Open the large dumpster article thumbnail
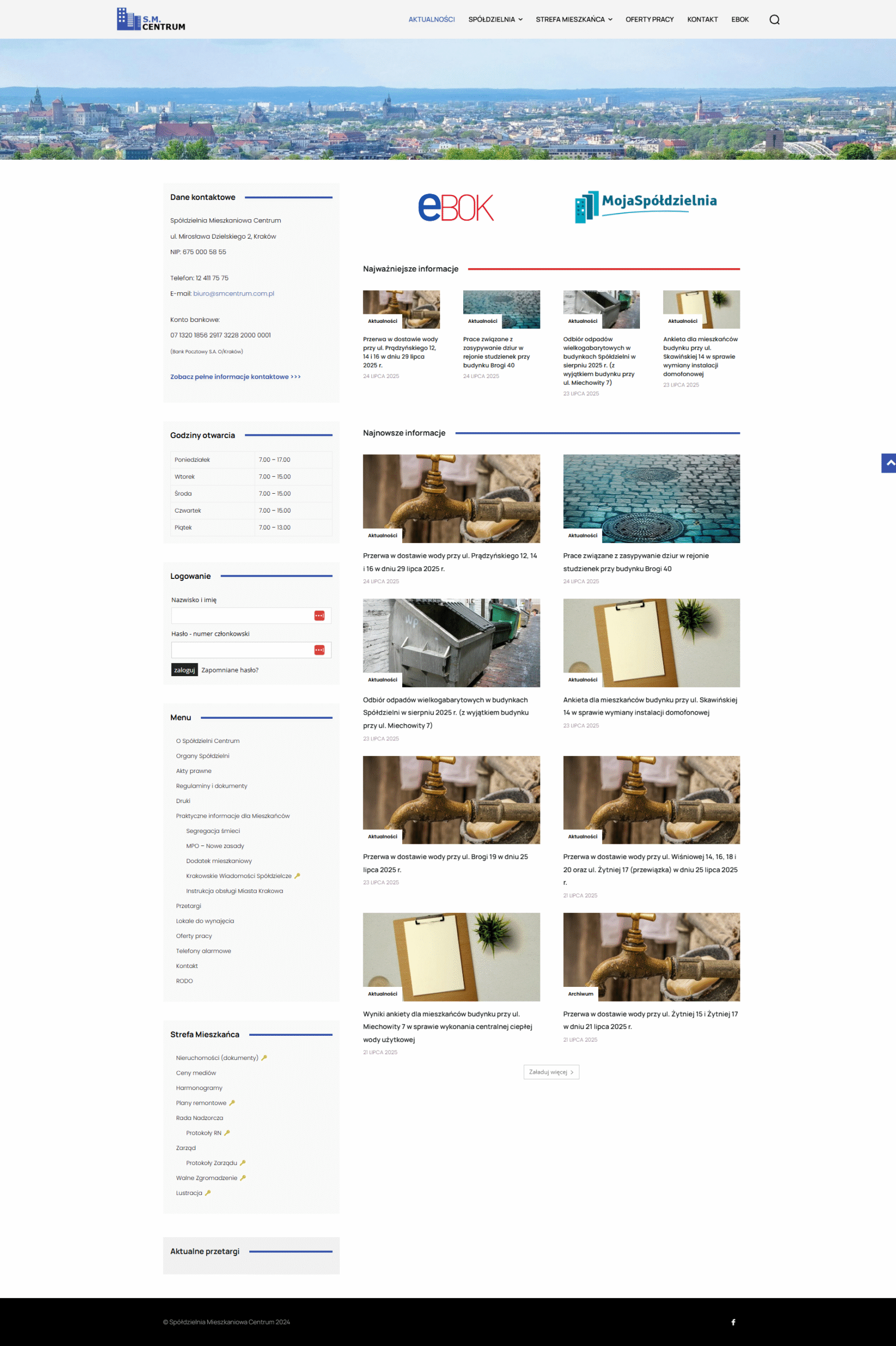 [x=451, y=642]
